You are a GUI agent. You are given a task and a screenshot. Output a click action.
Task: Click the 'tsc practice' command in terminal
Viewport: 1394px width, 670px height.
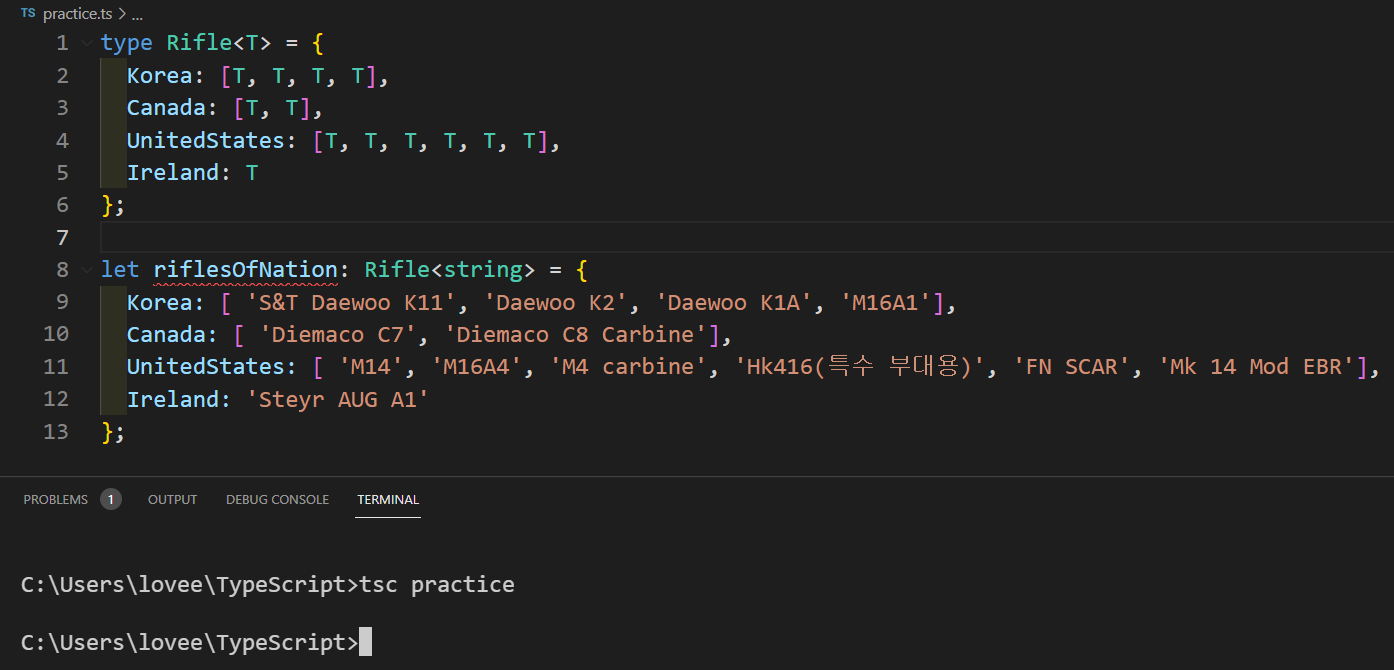tap(436, 585)
